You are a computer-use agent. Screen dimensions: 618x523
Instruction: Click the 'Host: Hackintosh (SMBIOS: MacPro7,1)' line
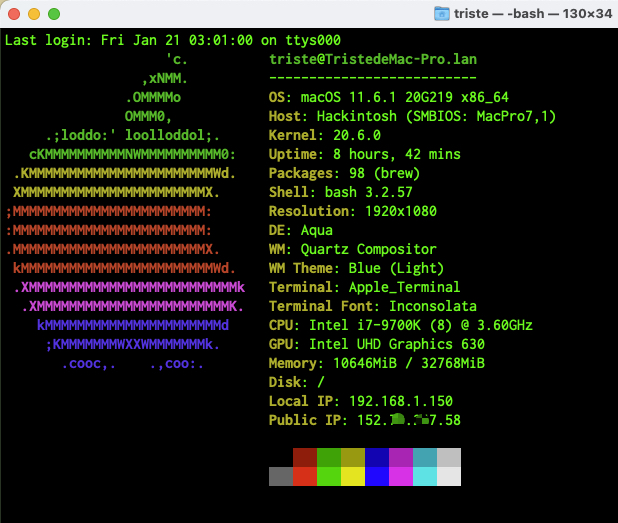[x=412, y=116]
